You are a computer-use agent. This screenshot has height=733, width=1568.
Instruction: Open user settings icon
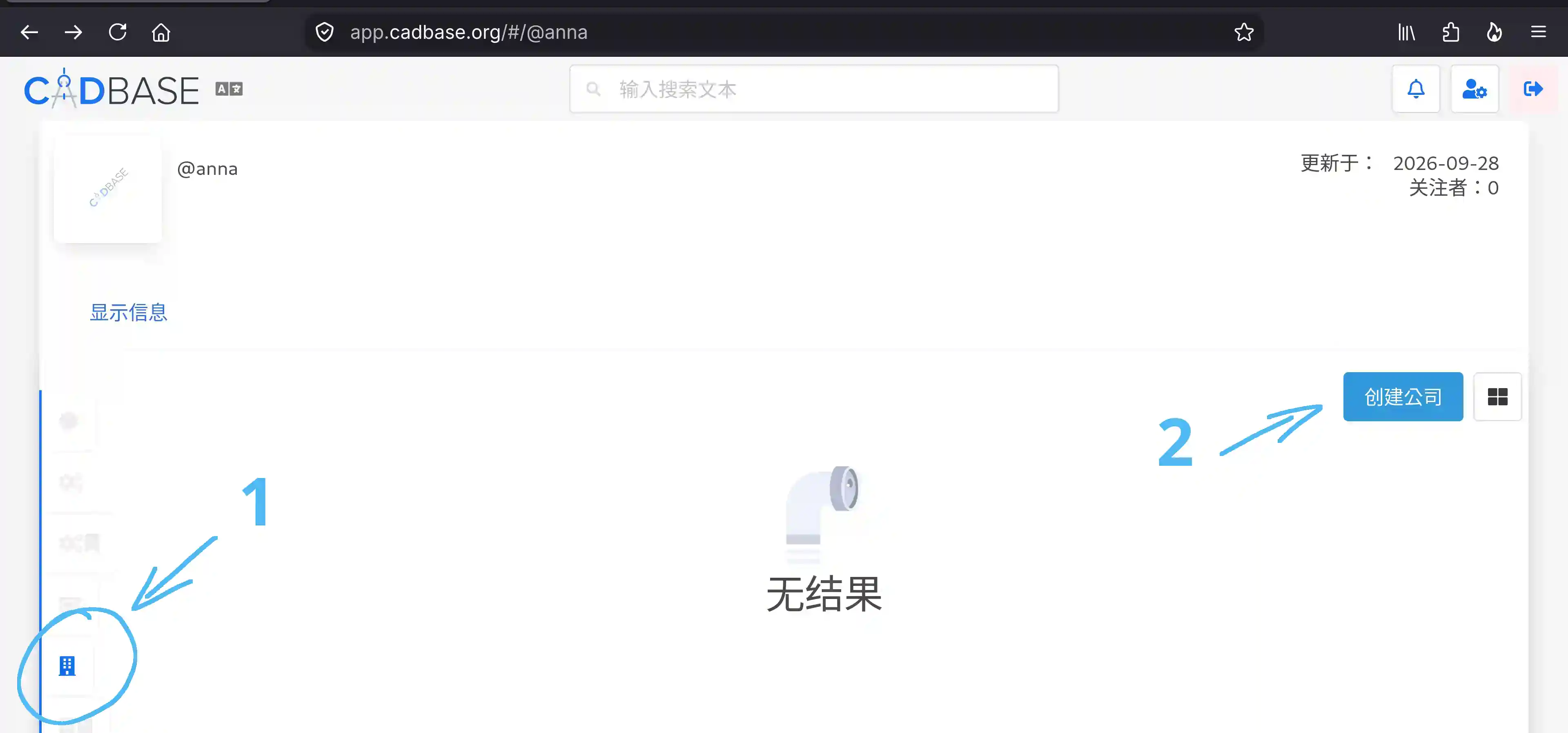[1474, 89]
